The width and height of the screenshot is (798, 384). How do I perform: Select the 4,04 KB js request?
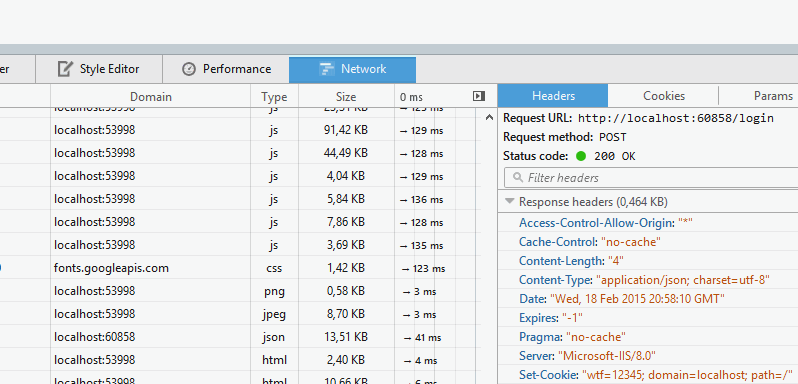point(240,176)
